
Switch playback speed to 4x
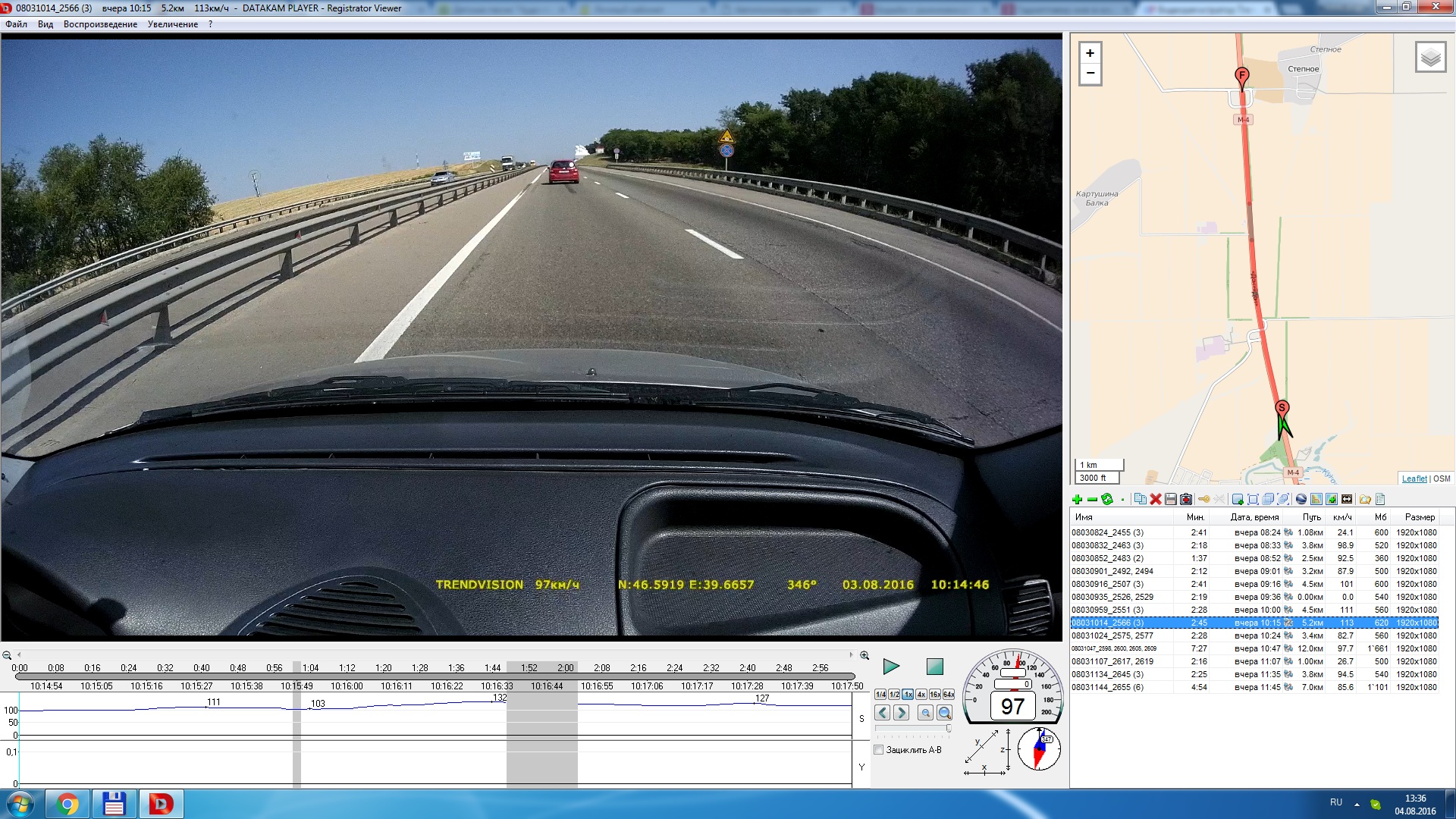click(x=921, y=695)
